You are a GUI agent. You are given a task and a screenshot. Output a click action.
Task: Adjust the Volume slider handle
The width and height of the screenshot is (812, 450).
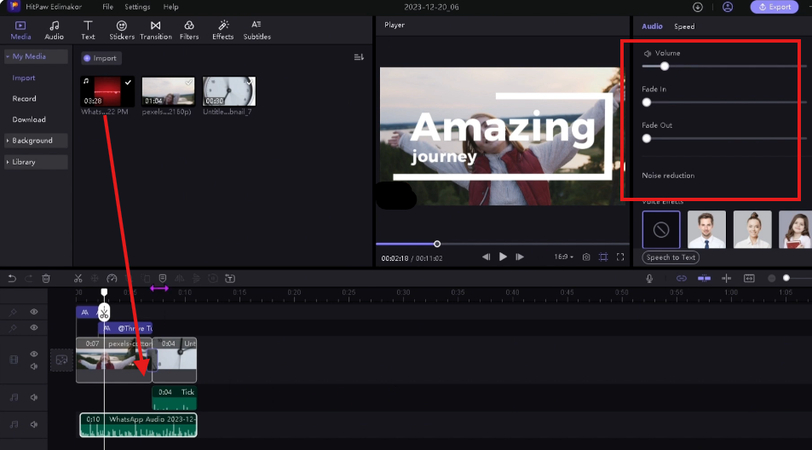pos(664,66)
